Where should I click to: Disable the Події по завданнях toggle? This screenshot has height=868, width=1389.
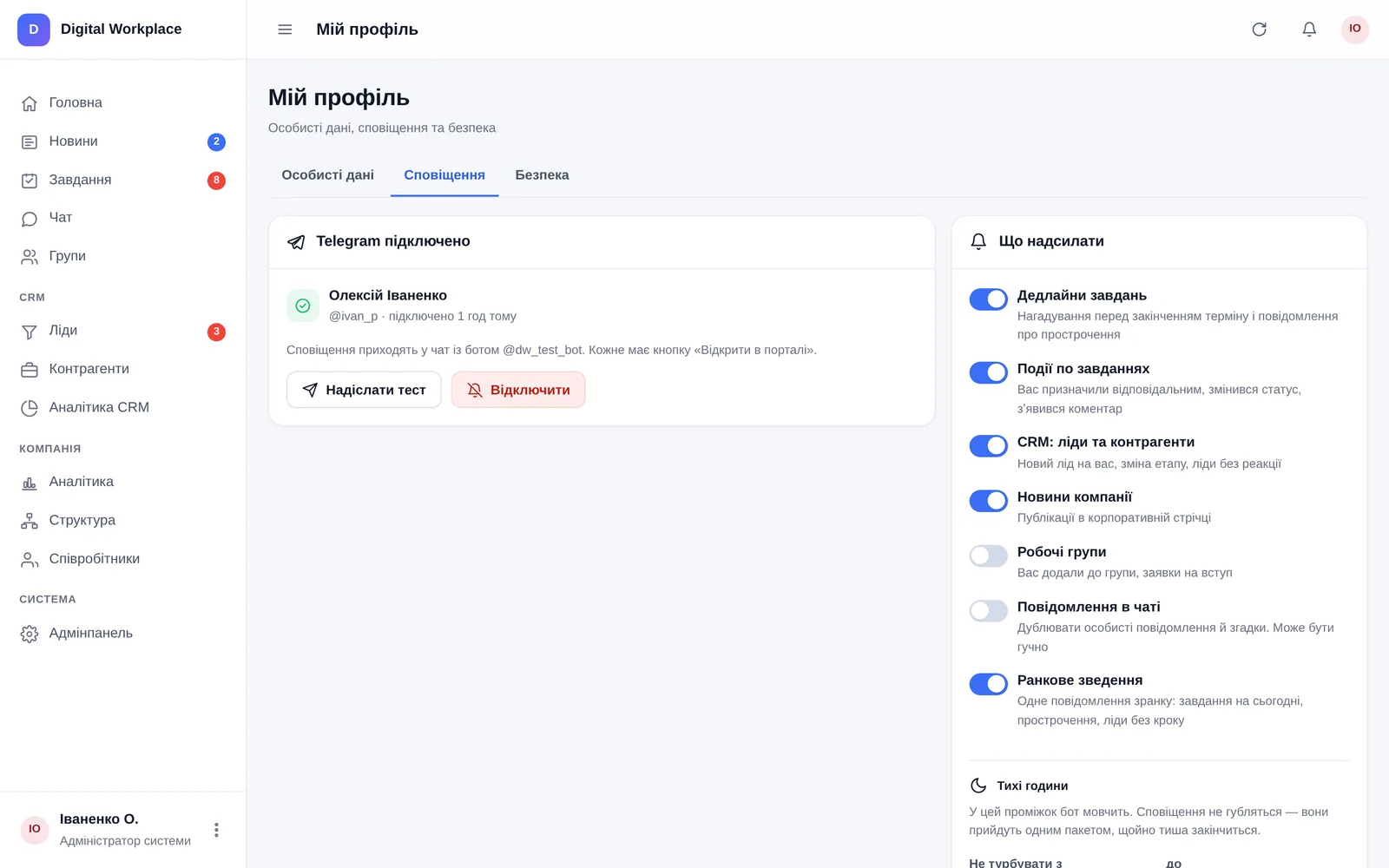pyautogui.click(x=988, y=372)
